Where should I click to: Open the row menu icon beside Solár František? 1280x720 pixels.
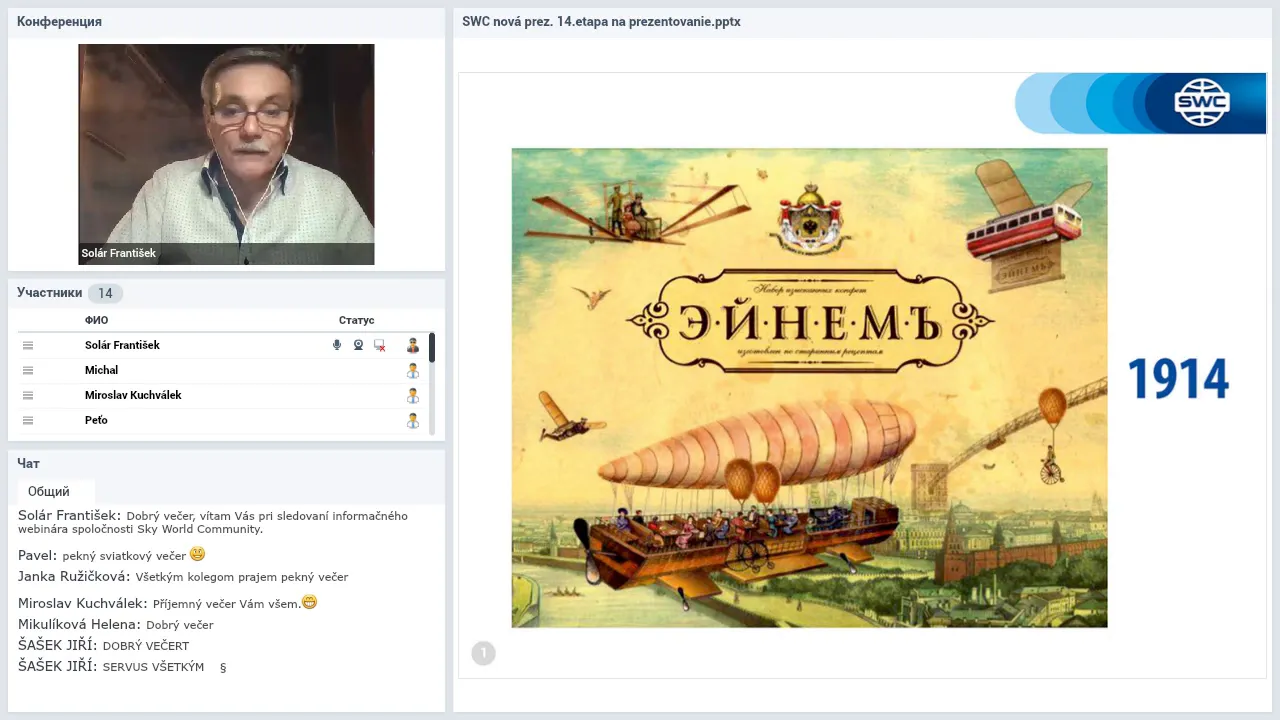coord(28,345)
